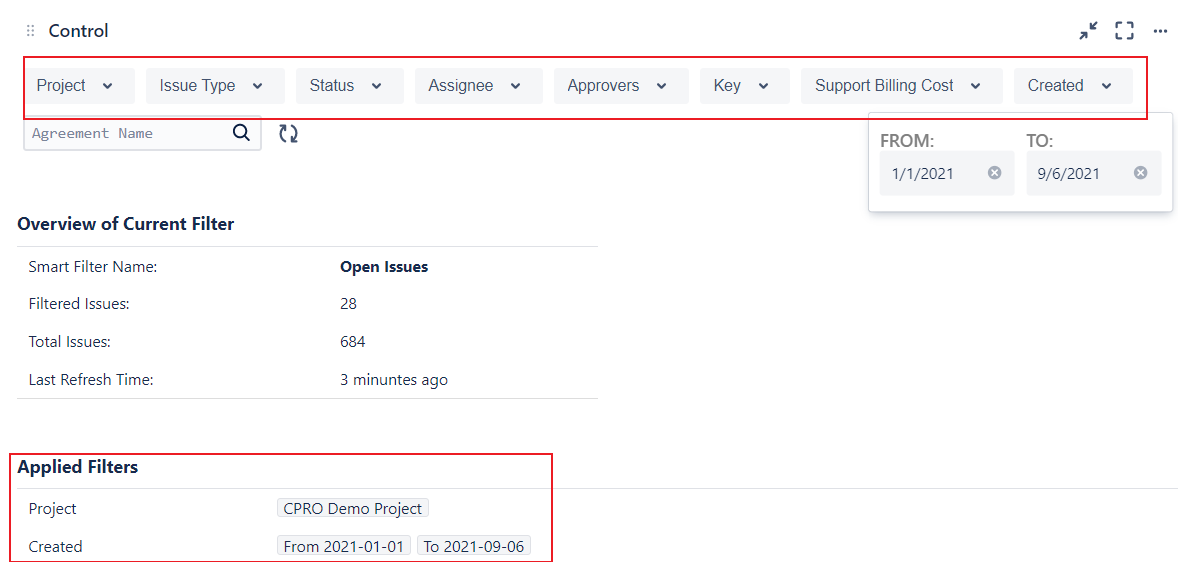The width and height of the screenshot is (1193, 562).
Task: Open the Key filter dropdown
Action: click(x=745, y=86)
